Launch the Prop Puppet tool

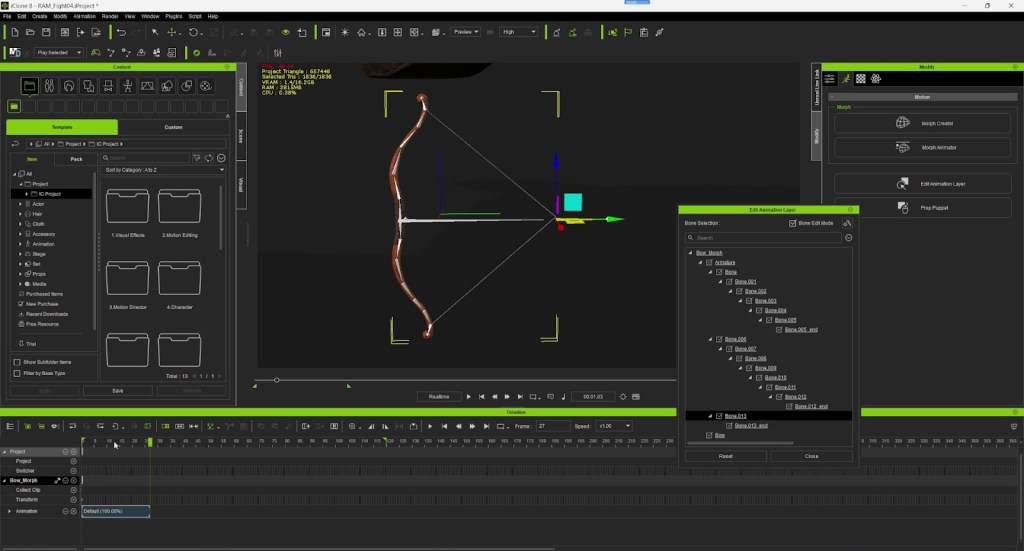click(922, 208)
